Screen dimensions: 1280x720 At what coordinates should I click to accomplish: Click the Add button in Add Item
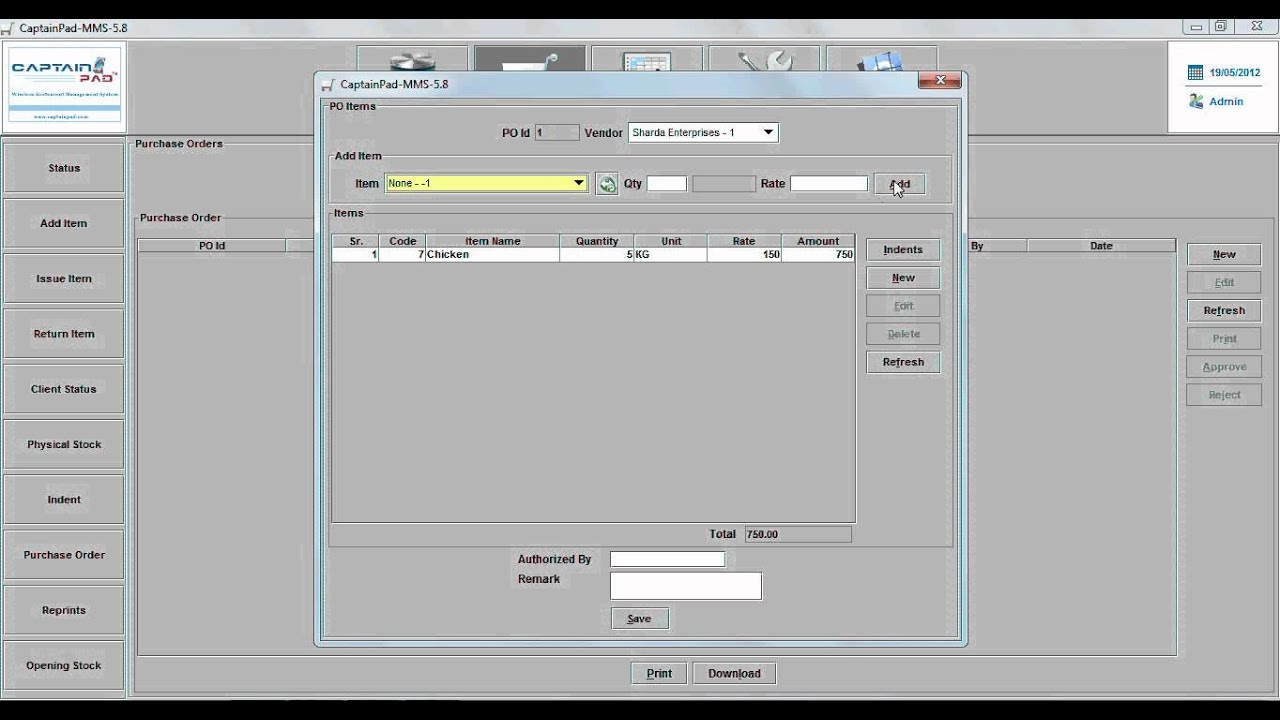899,184
